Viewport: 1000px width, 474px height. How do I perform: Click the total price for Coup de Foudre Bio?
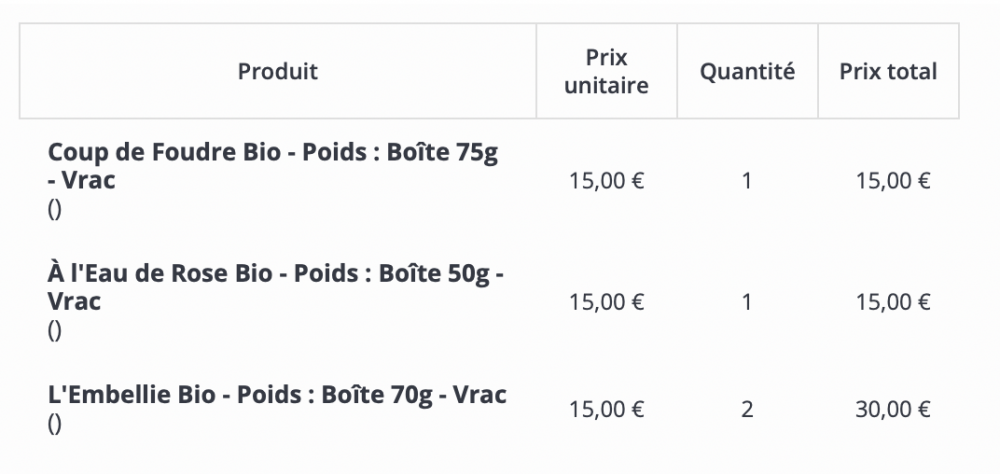click(x=893, y=181)
